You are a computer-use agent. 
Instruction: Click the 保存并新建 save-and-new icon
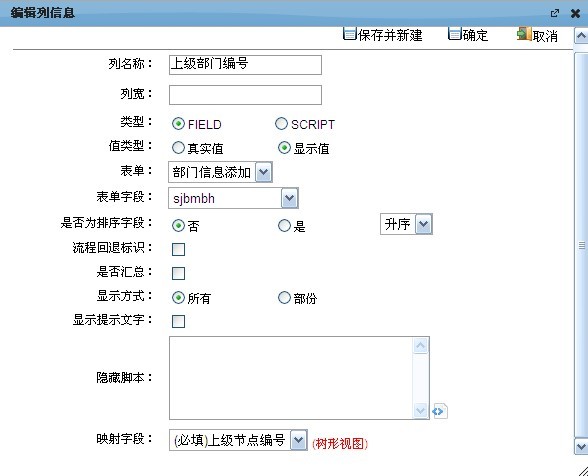350,34
